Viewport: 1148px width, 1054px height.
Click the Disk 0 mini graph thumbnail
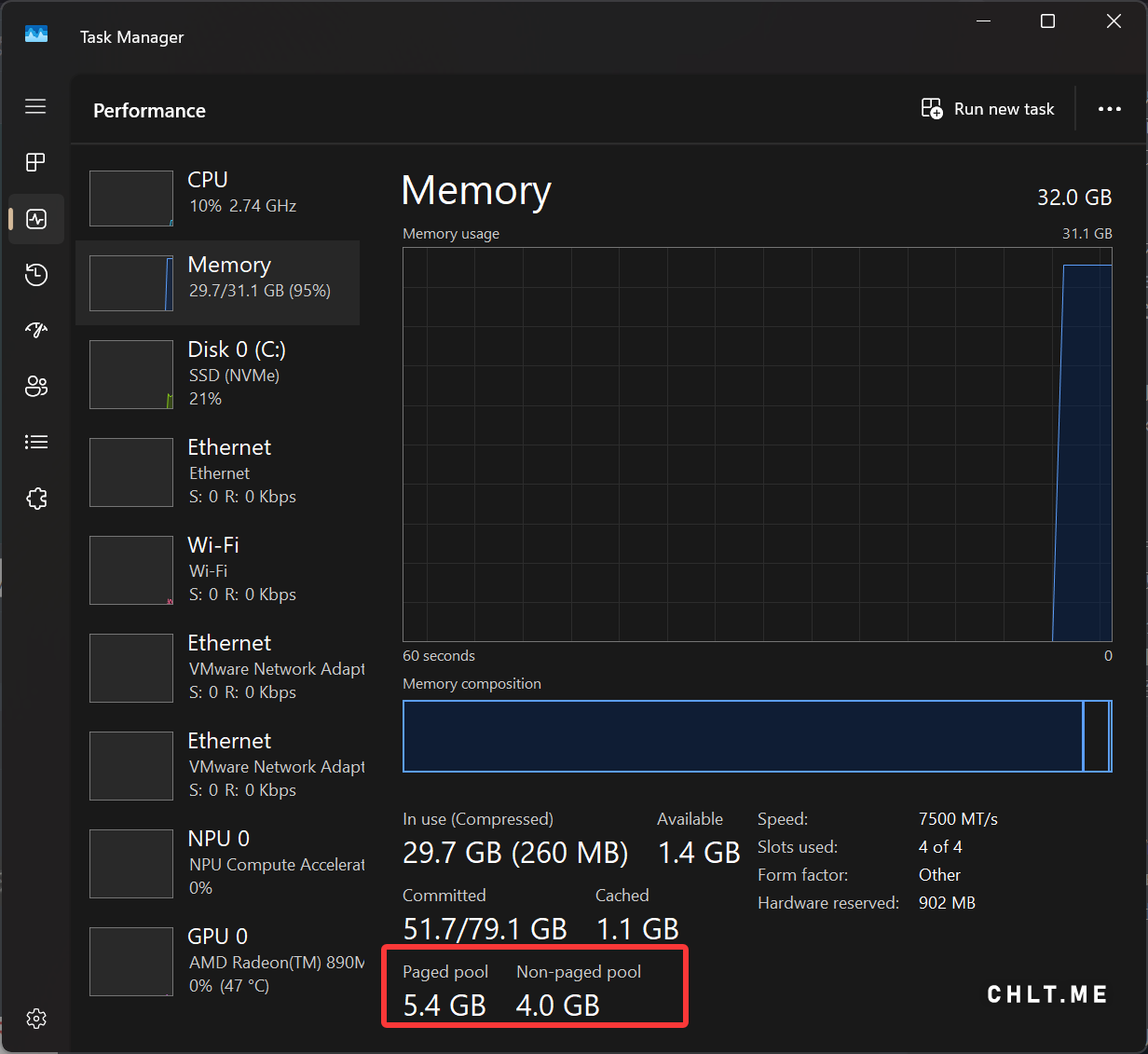[x=131, y=375]
